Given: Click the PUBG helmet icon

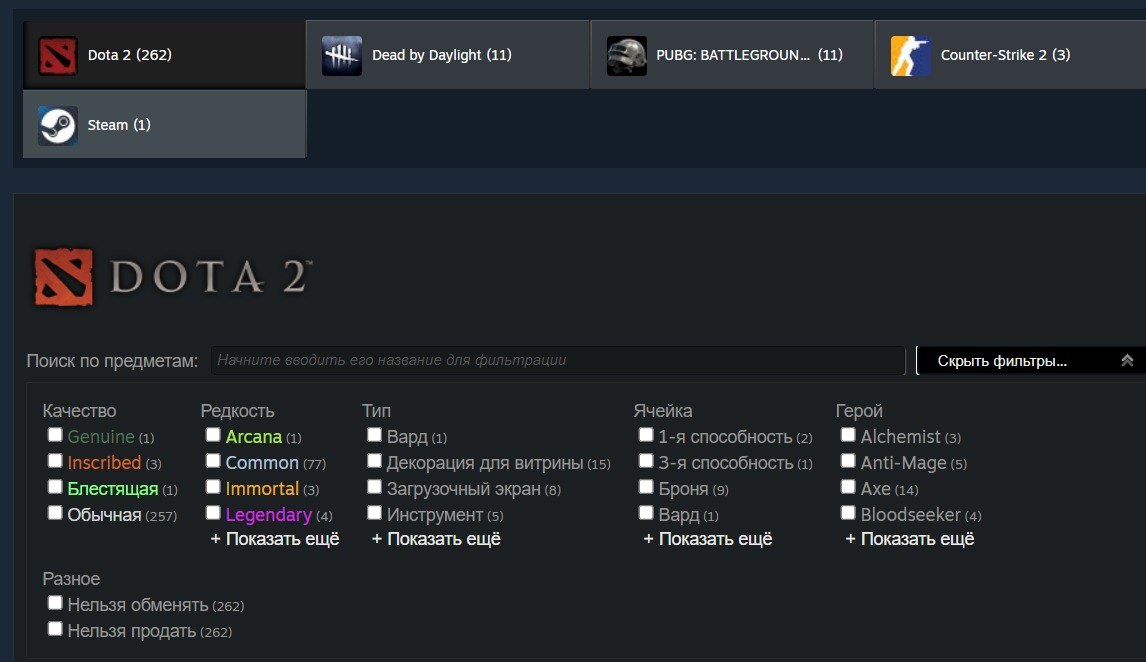Looking at the screenshot, I should 626,56.
